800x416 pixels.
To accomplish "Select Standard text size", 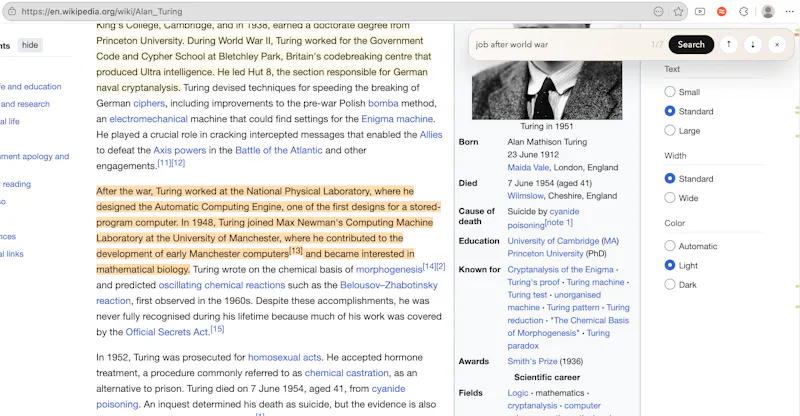I will [x=670, y=111].
